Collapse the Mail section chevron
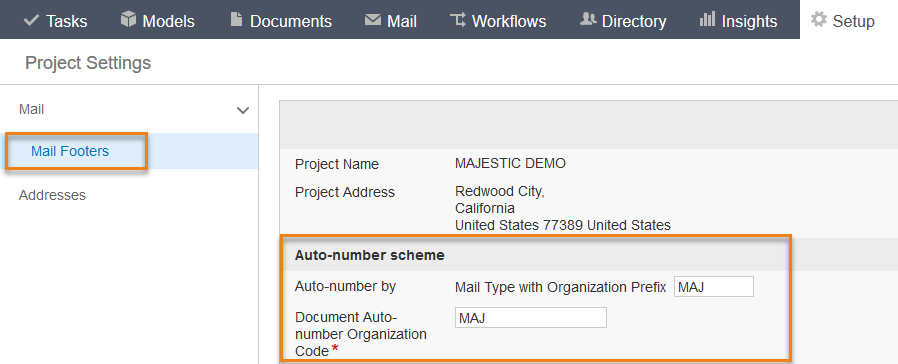 pos(243,110)
